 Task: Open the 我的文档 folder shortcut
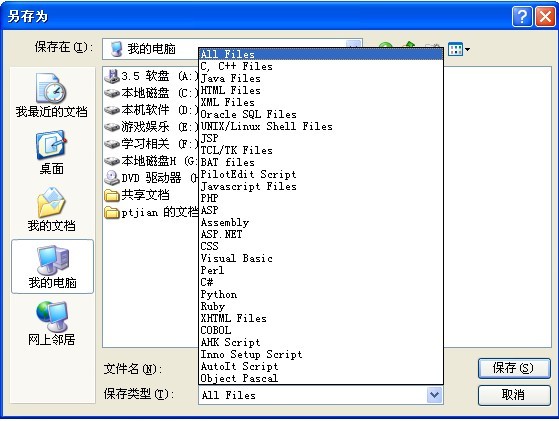pyautogui.click(x=51, y=210)
